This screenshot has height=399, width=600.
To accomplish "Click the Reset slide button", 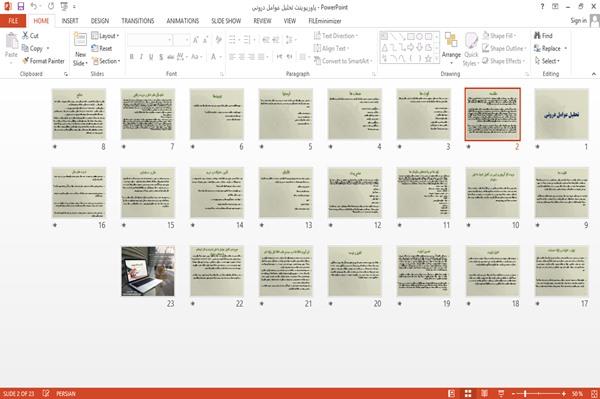I will (x=102, y=48).
